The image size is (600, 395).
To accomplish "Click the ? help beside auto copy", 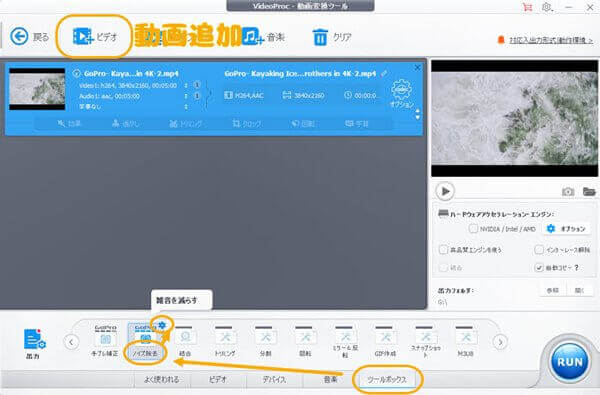I will [576, 268].
